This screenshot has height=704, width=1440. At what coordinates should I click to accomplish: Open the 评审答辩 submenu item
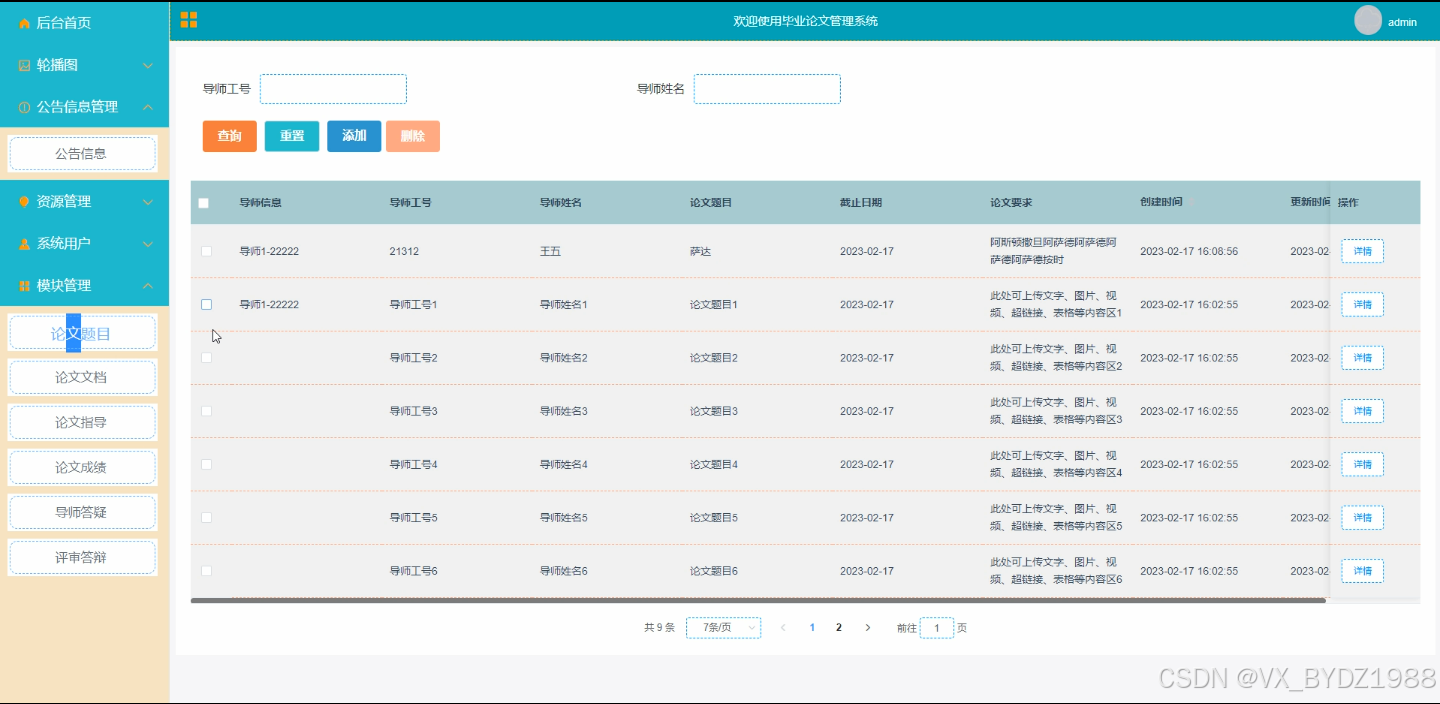click(82, 557)
